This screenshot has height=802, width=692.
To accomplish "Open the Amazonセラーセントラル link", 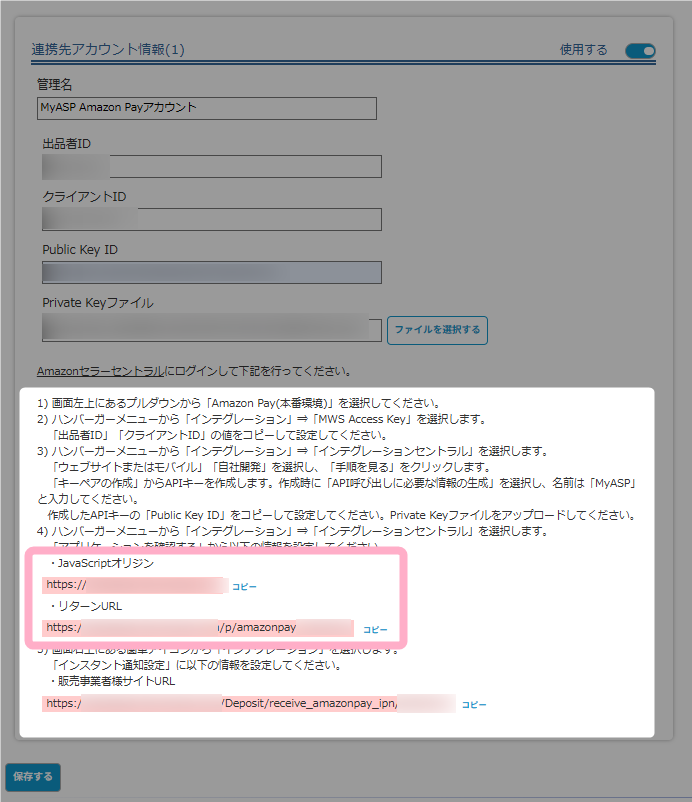I will (100, 371).
